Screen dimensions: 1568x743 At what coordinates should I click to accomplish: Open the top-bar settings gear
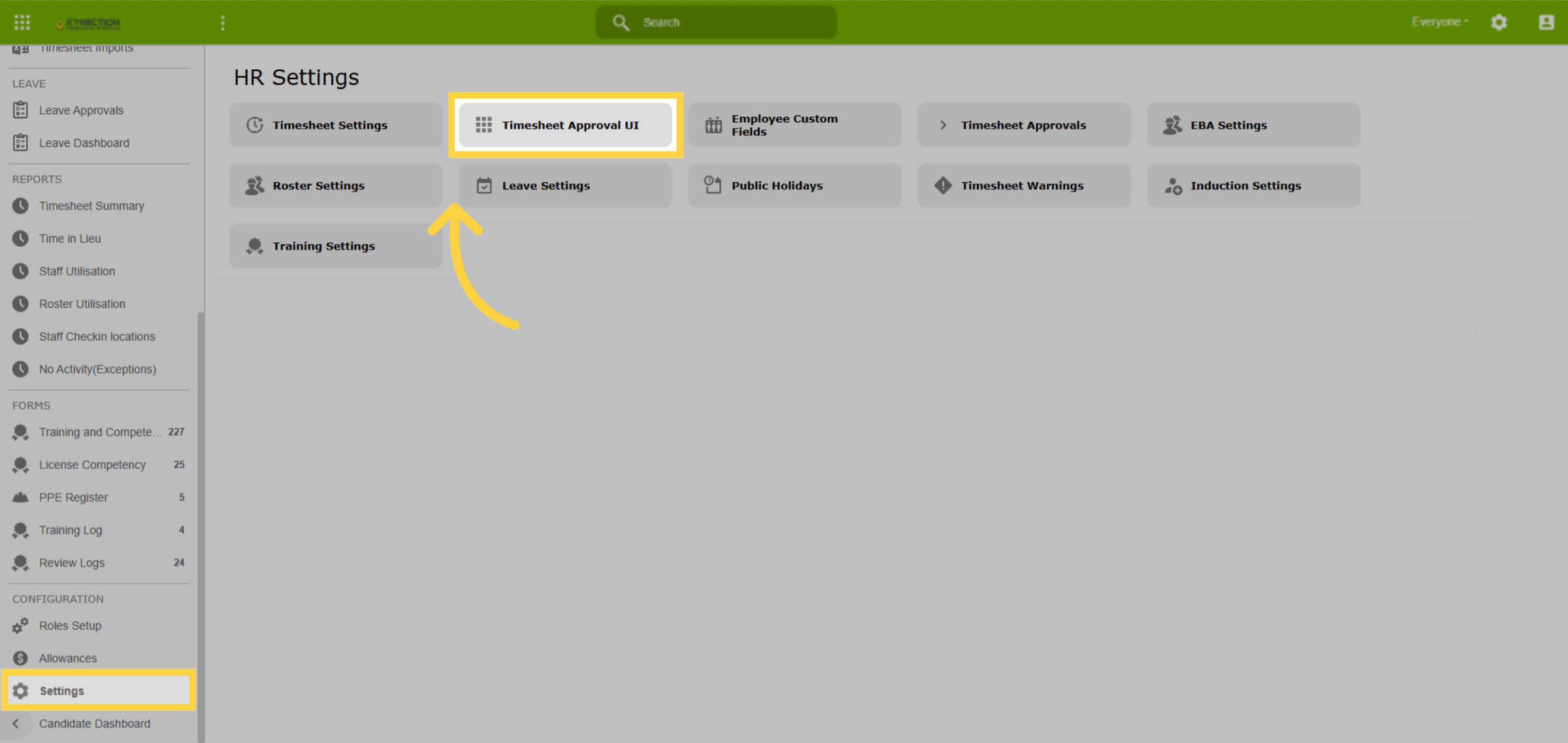click(x=1499, y=22)
